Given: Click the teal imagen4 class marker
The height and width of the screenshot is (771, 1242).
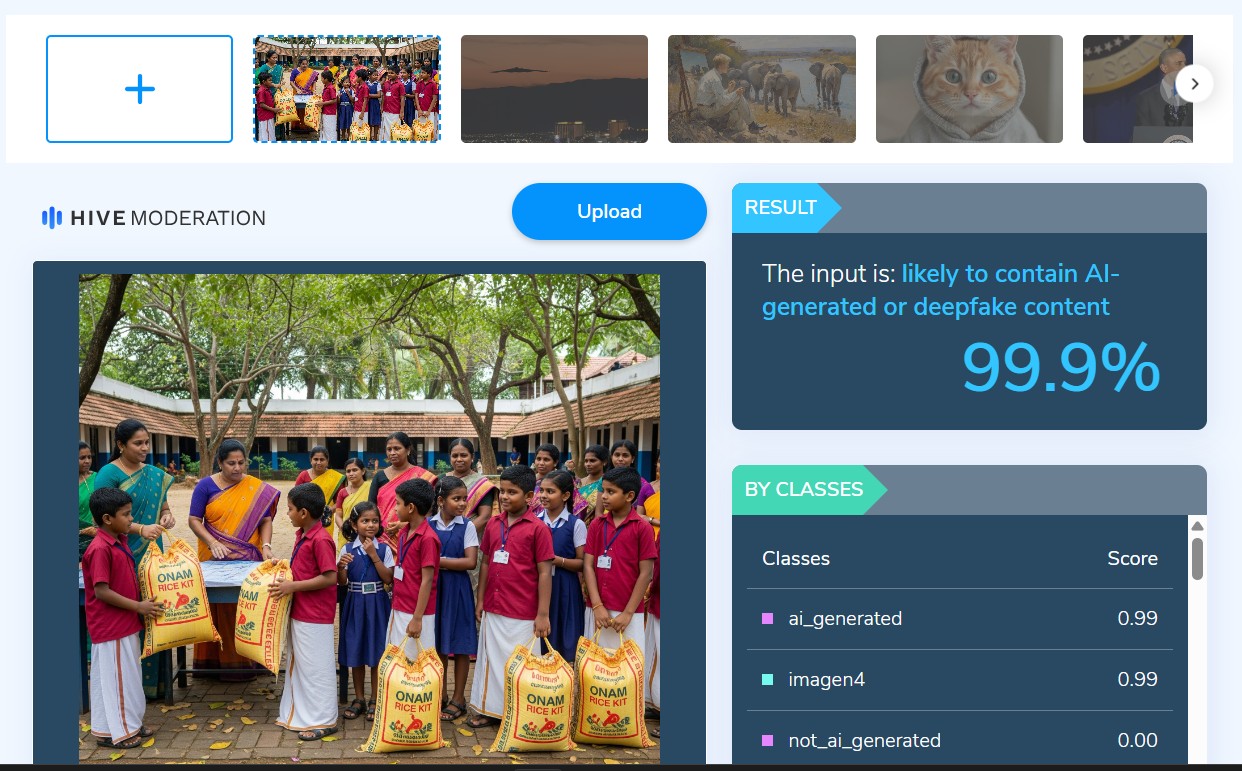Looking at the screenshot, I should [768, 679].
